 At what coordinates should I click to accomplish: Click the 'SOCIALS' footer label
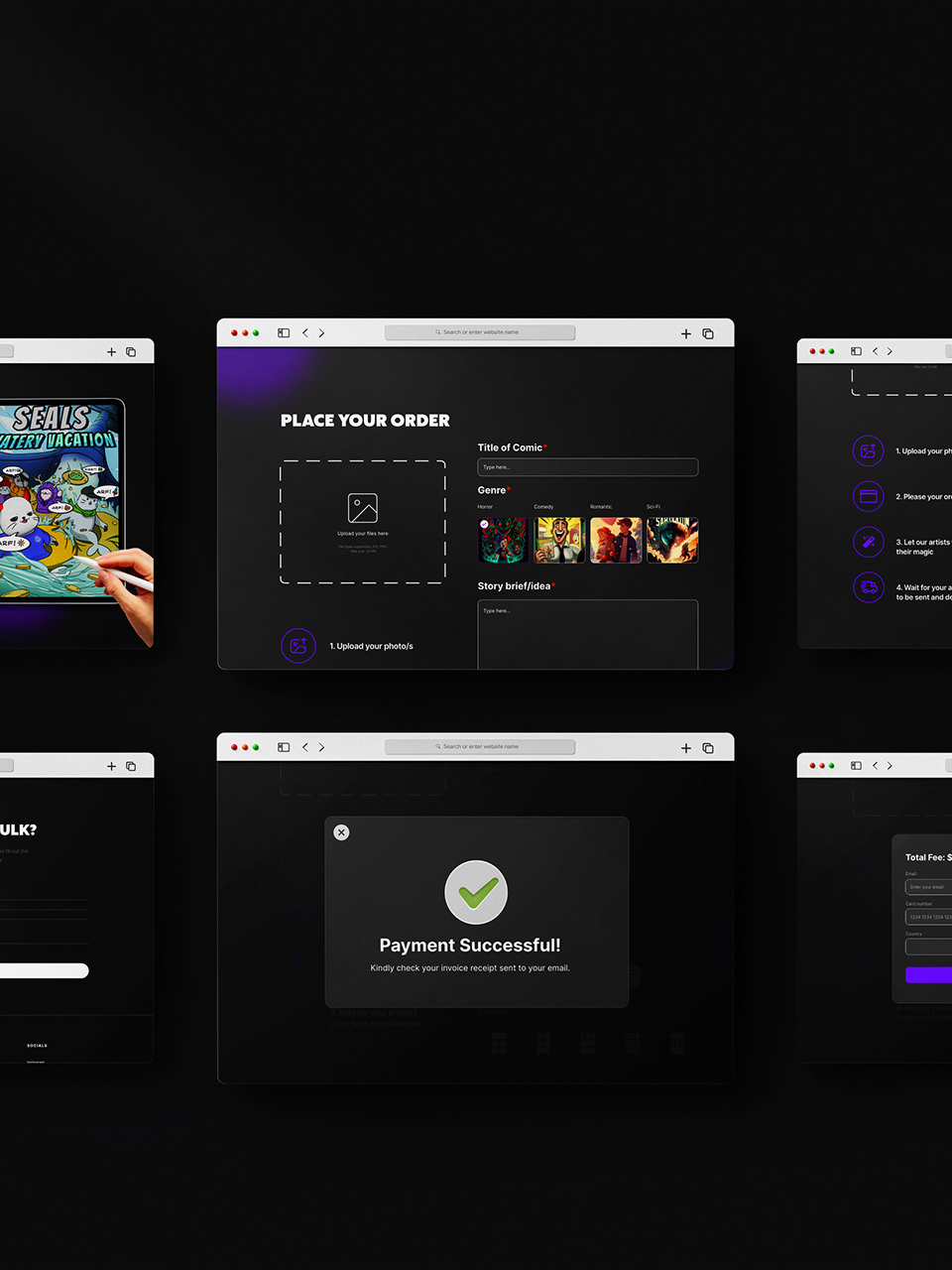pyautogui.click(x=37, y=1046)
